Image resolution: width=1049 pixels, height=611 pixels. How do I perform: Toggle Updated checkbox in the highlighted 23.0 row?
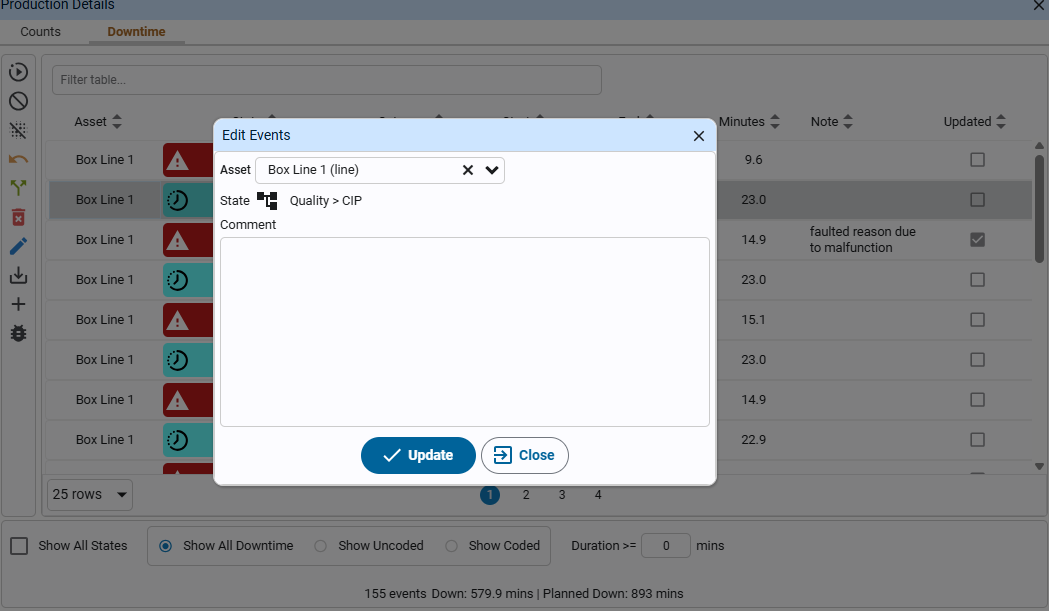977,199
